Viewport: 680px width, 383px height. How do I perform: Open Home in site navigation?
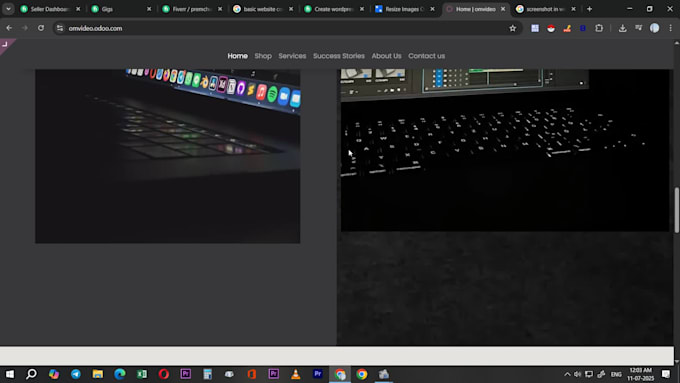coord(238,56)
